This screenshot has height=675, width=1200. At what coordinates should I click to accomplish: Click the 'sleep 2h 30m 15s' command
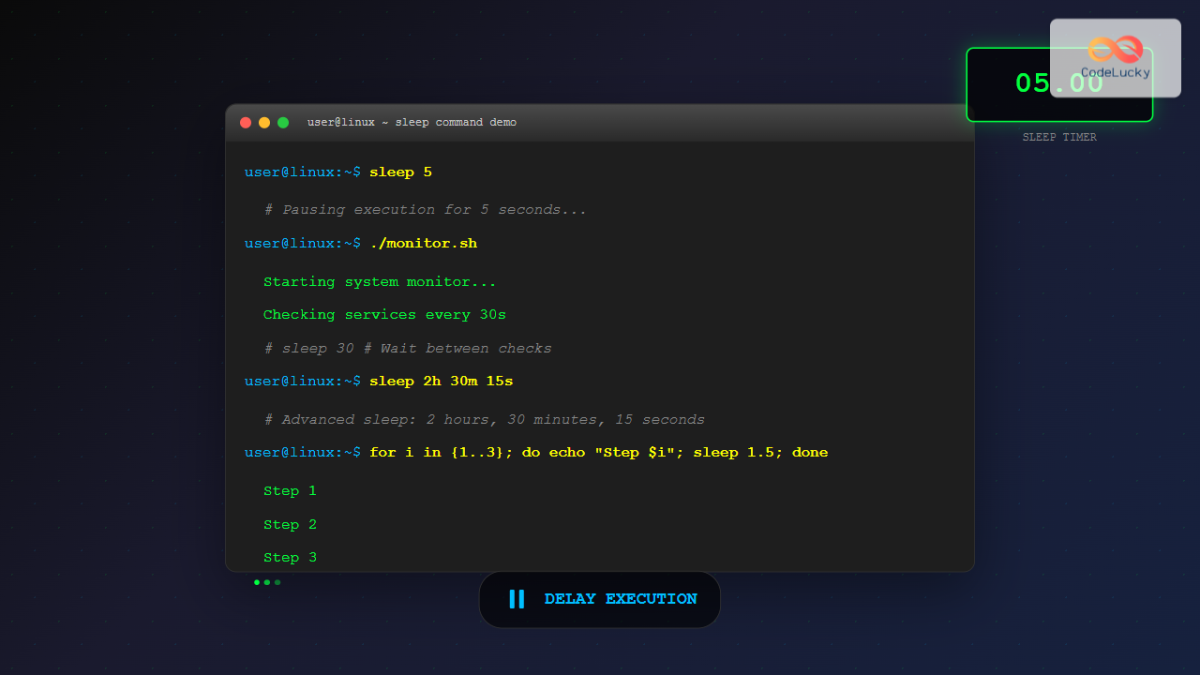[x=440, y=381]
